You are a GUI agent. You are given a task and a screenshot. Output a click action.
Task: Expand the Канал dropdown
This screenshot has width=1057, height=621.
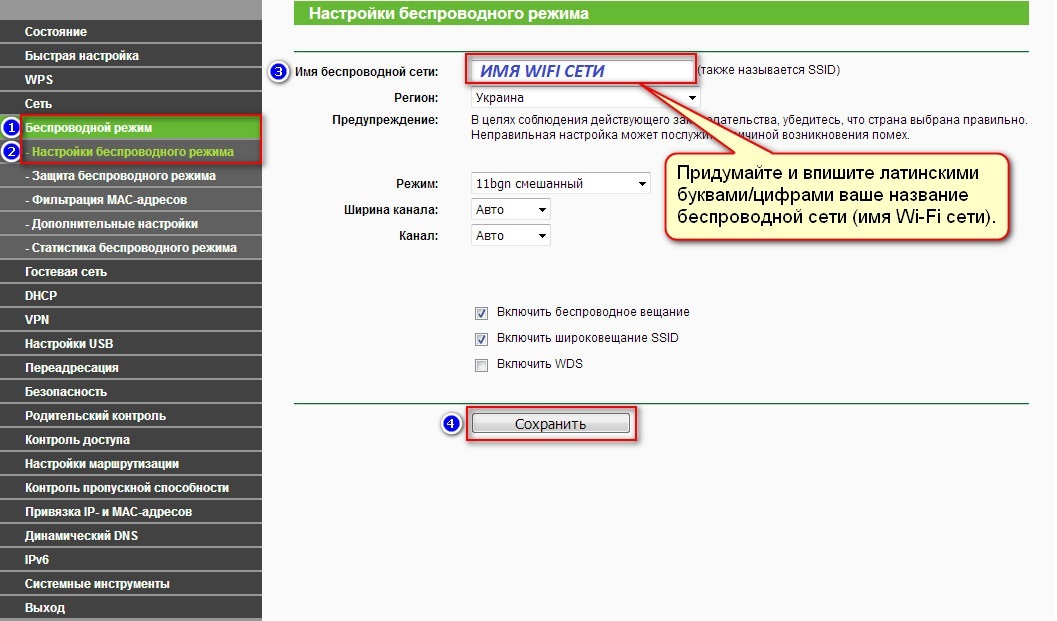click(510, 235)
